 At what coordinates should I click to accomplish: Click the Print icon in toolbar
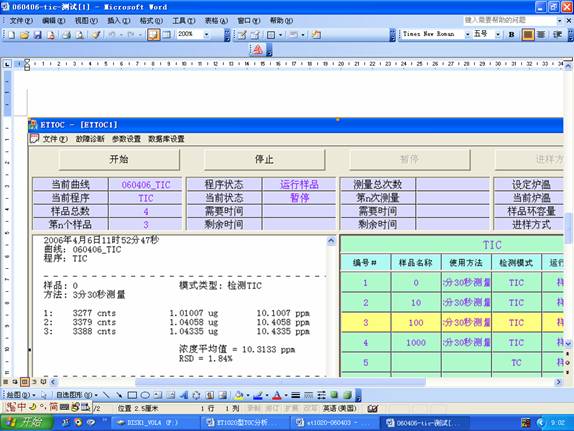tap(66, 35)
